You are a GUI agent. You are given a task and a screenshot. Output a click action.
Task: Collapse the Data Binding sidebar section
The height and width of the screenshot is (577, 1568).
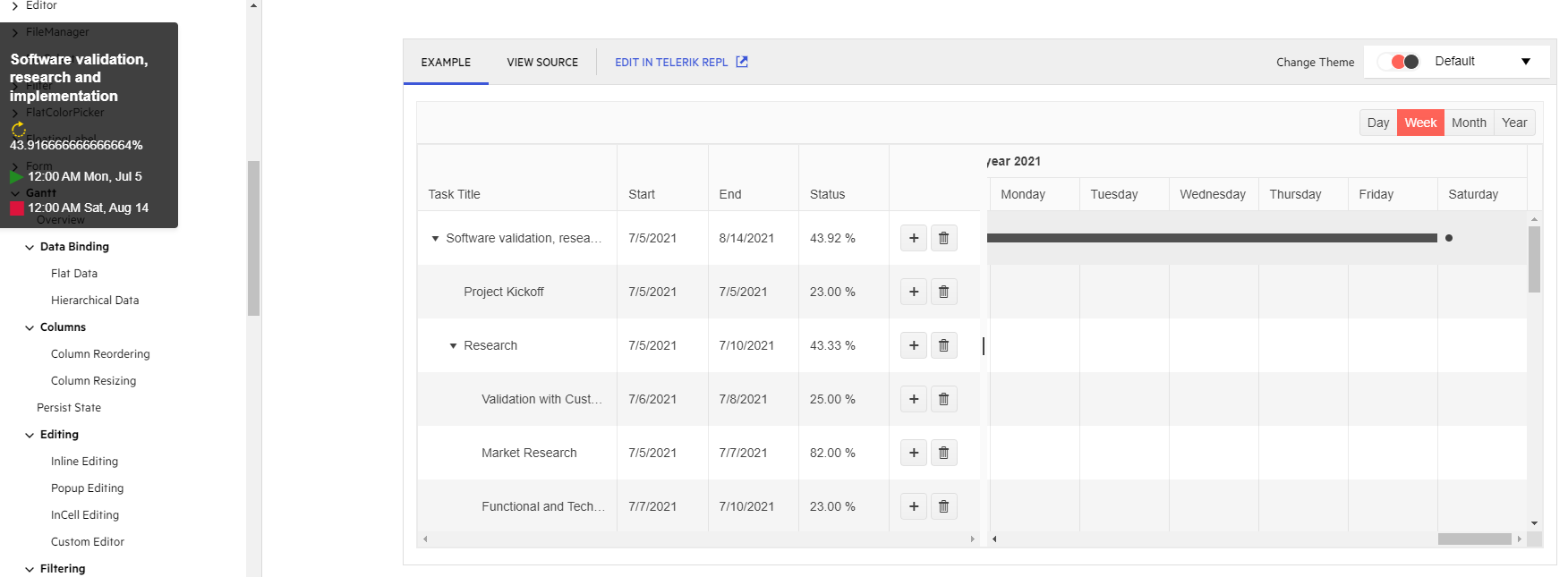coord(30,247)
